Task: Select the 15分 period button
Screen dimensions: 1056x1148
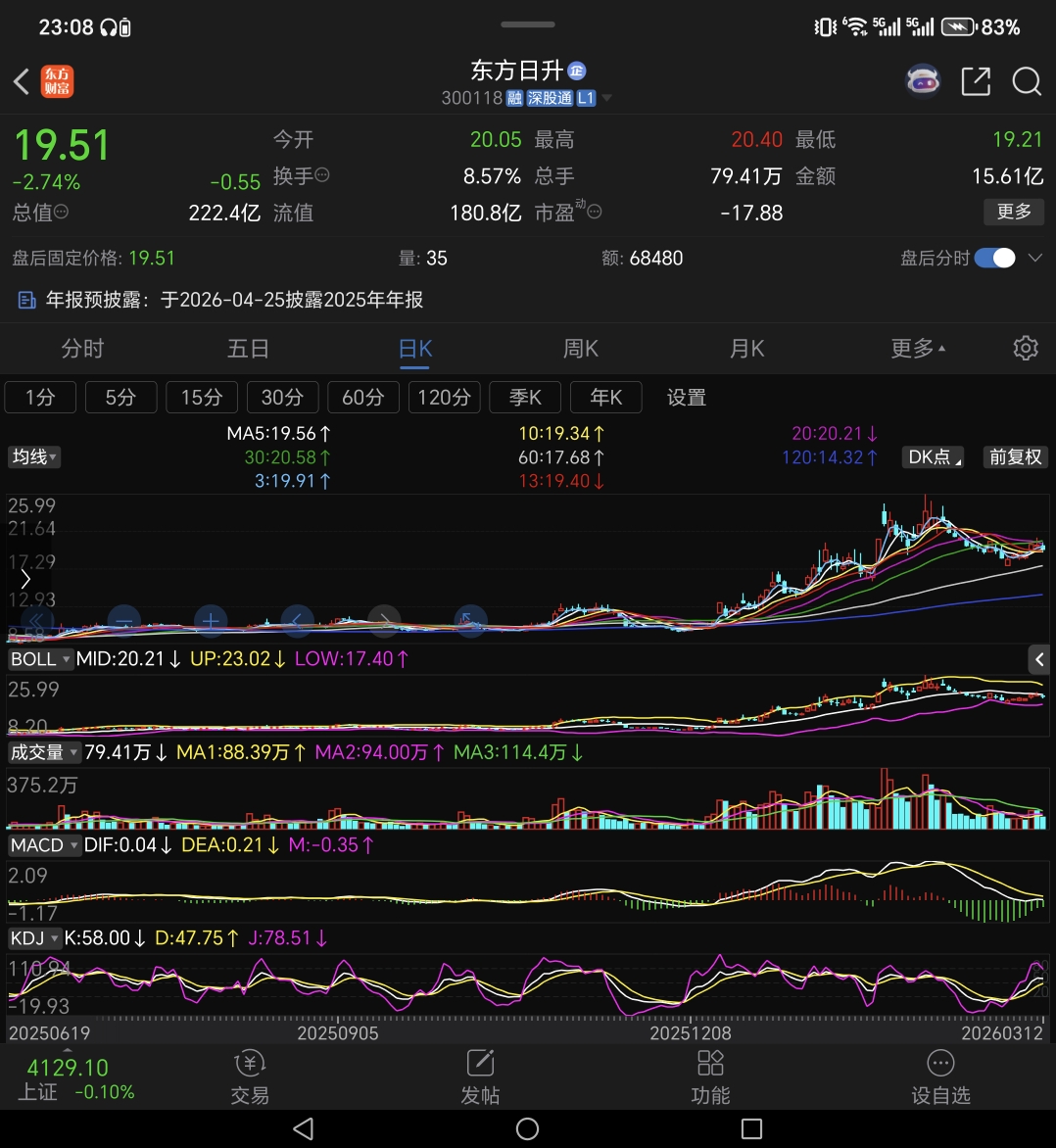Action: [202, 397]
